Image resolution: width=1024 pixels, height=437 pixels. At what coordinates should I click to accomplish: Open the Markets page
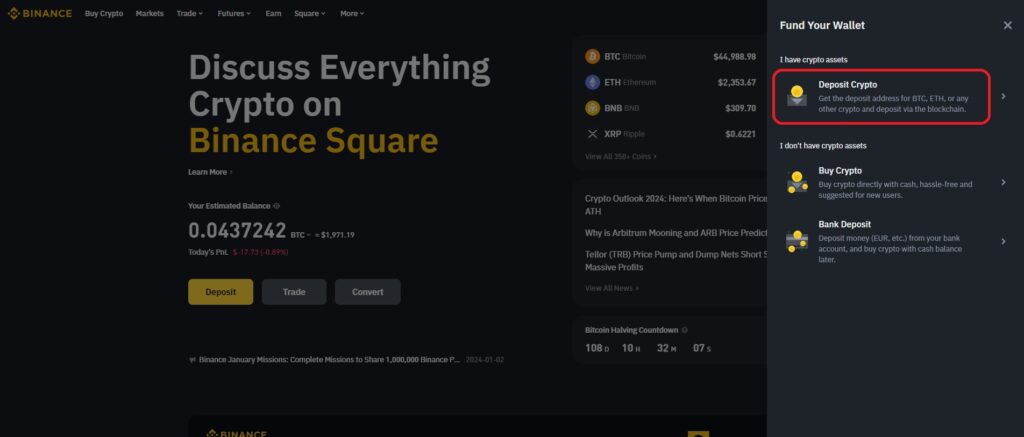pos(150,13)
